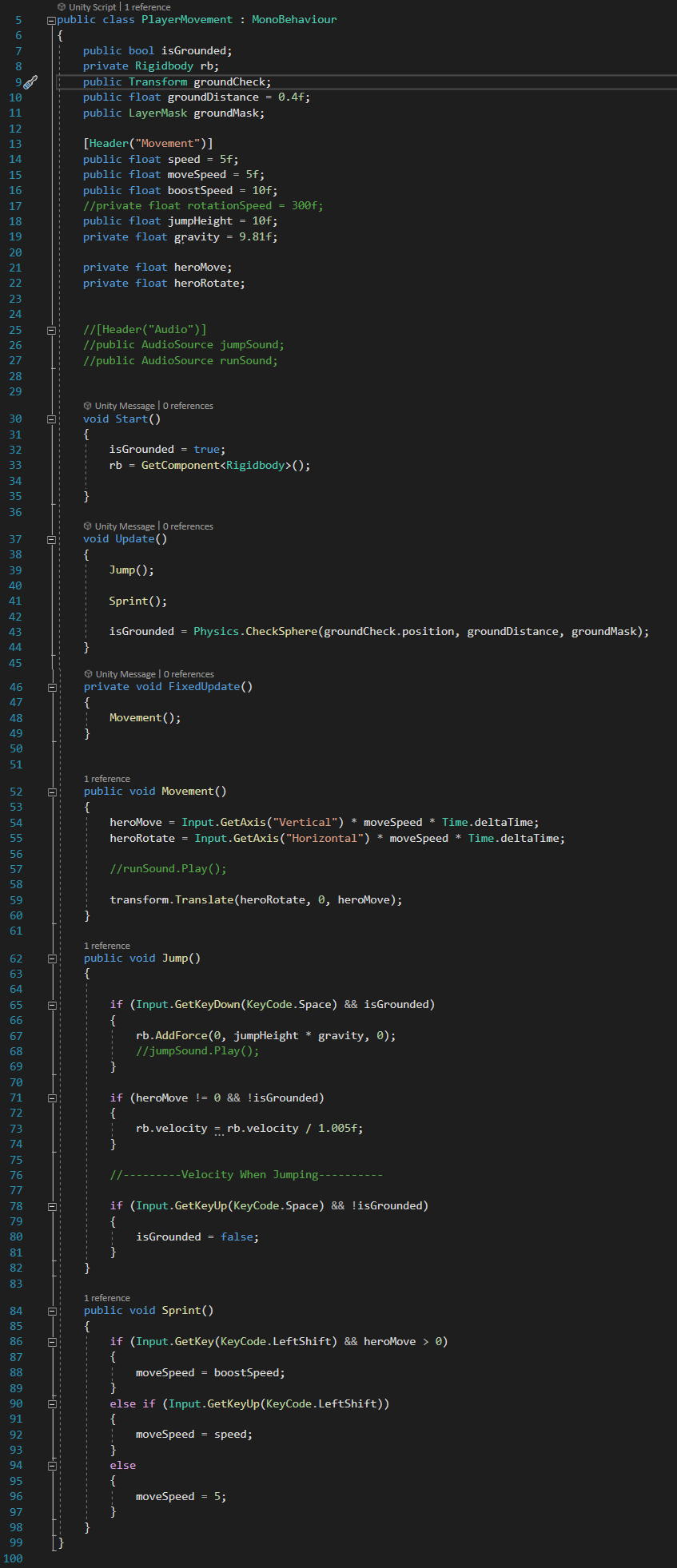Click the commented rotationSpeed line
Screen dimensions: 677x1568
point(203,205)
